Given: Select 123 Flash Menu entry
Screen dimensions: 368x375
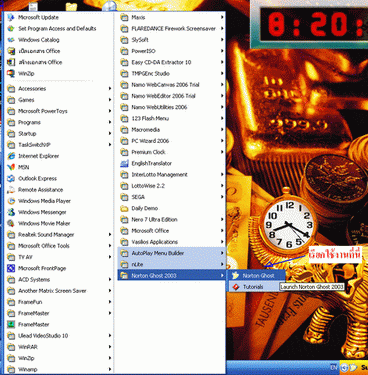Looking at the screenshot, I should click(x=172, y=118).
